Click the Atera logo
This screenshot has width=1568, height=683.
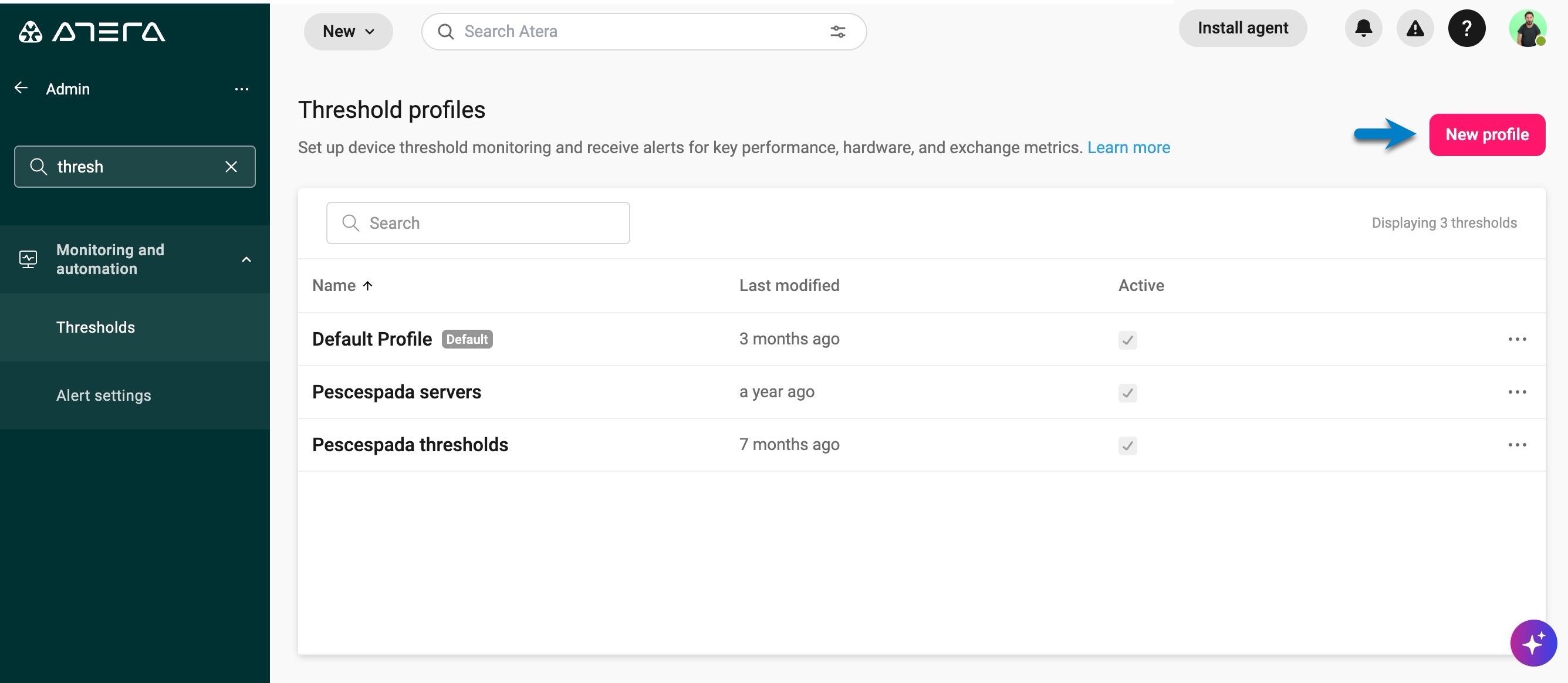[x=92, y=31]
